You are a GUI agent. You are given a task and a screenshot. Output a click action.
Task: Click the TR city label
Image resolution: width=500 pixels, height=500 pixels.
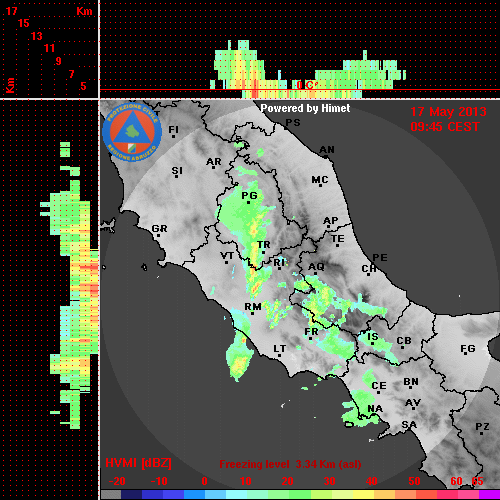click(264, 245)
